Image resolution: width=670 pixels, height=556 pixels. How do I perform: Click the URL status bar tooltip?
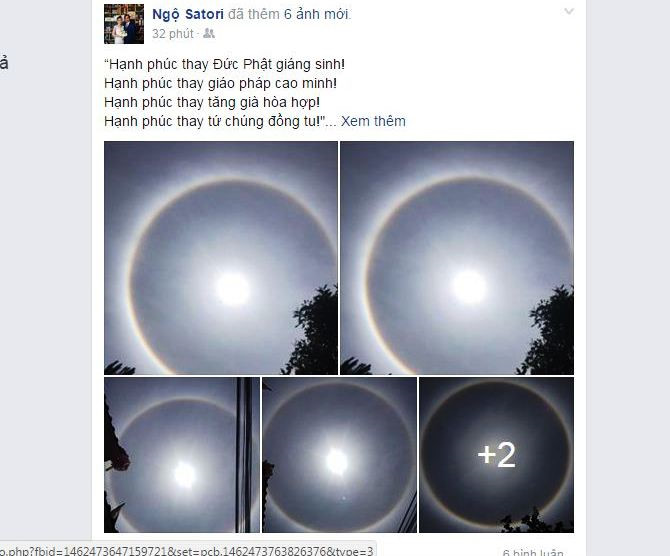(187, 550)
